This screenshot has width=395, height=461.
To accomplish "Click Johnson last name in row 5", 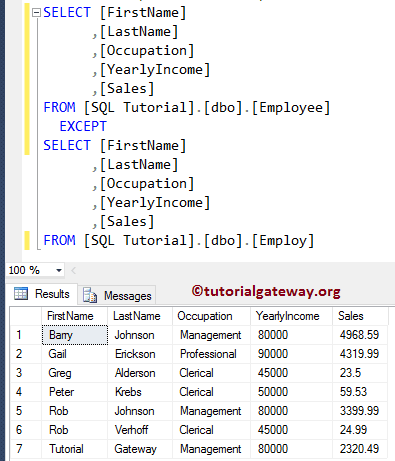I will click(140, 411).
